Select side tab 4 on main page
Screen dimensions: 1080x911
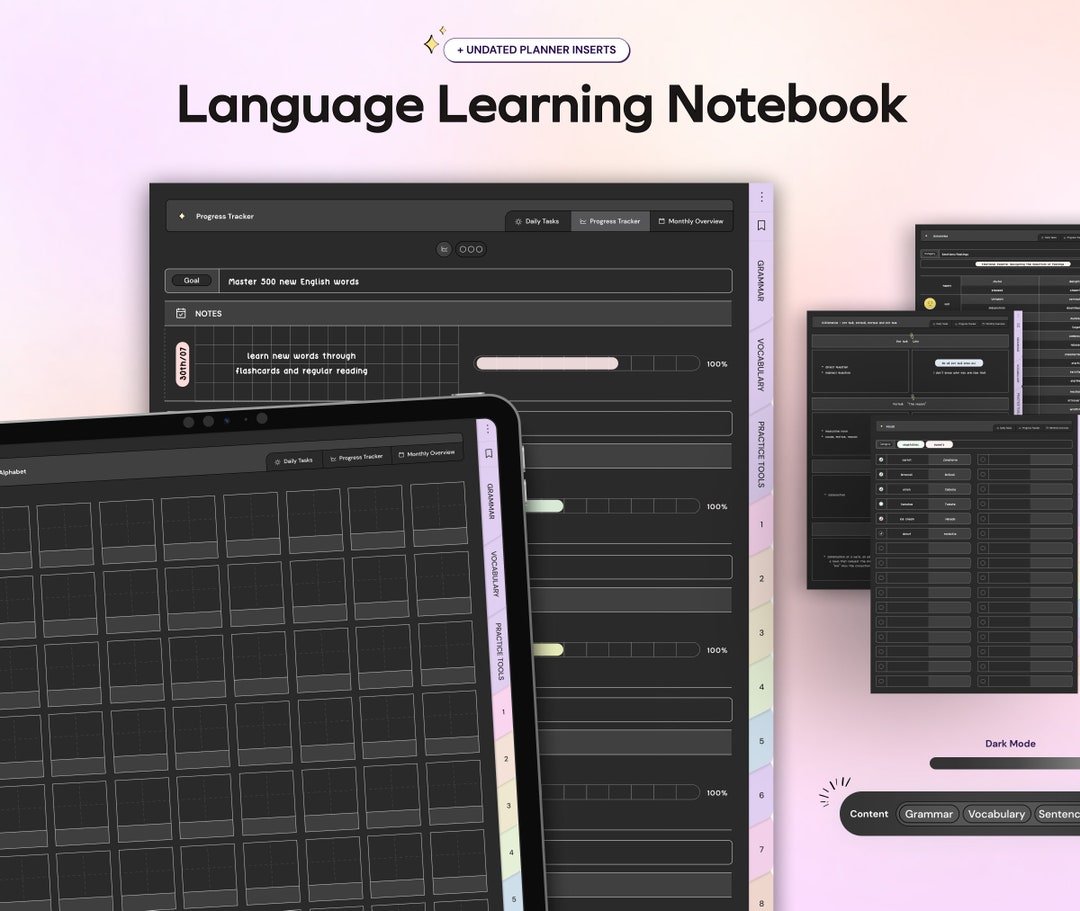tap(761, 687)
